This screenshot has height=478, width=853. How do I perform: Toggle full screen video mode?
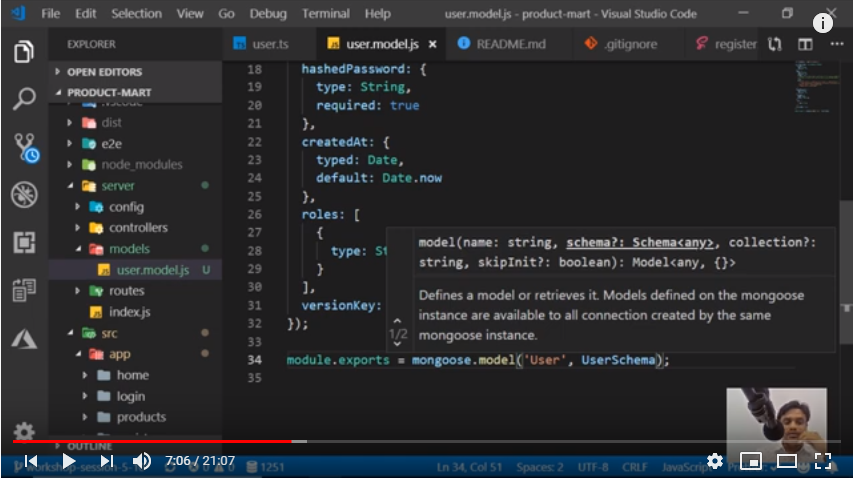point(823,460)
